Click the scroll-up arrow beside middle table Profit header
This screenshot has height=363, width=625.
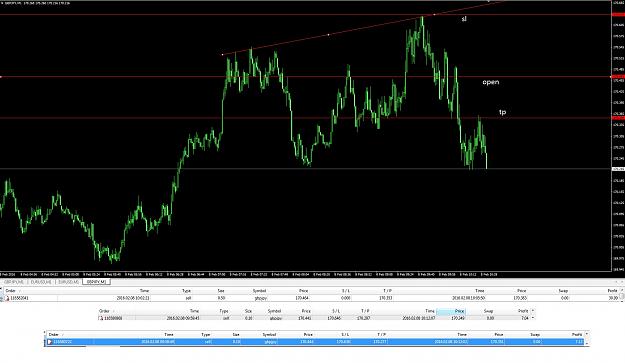(533, 311)
